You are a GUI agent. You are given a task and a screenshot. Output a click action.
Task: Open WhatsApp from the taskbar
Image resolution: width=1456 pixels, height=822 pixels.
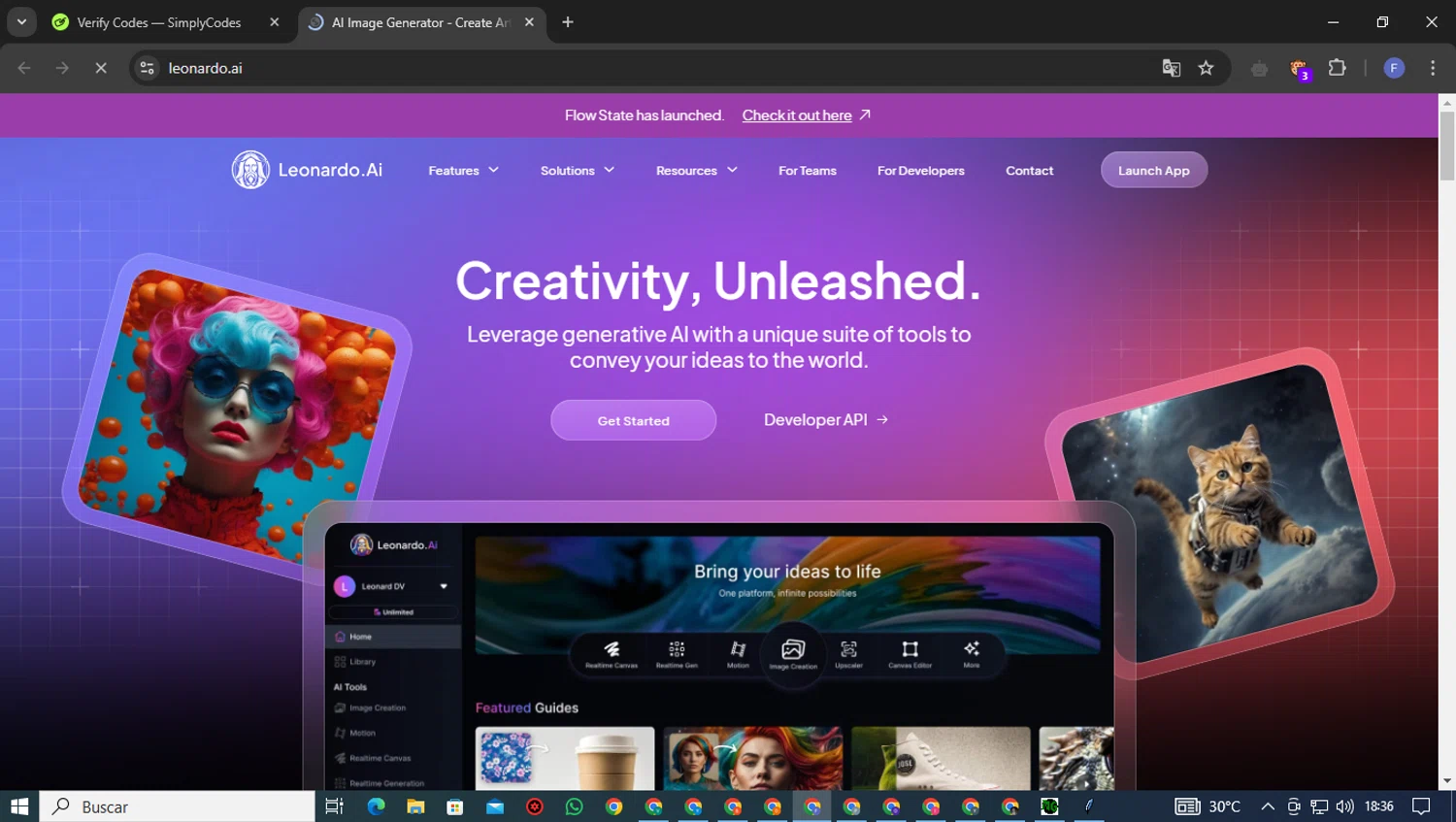coord(574,806)
